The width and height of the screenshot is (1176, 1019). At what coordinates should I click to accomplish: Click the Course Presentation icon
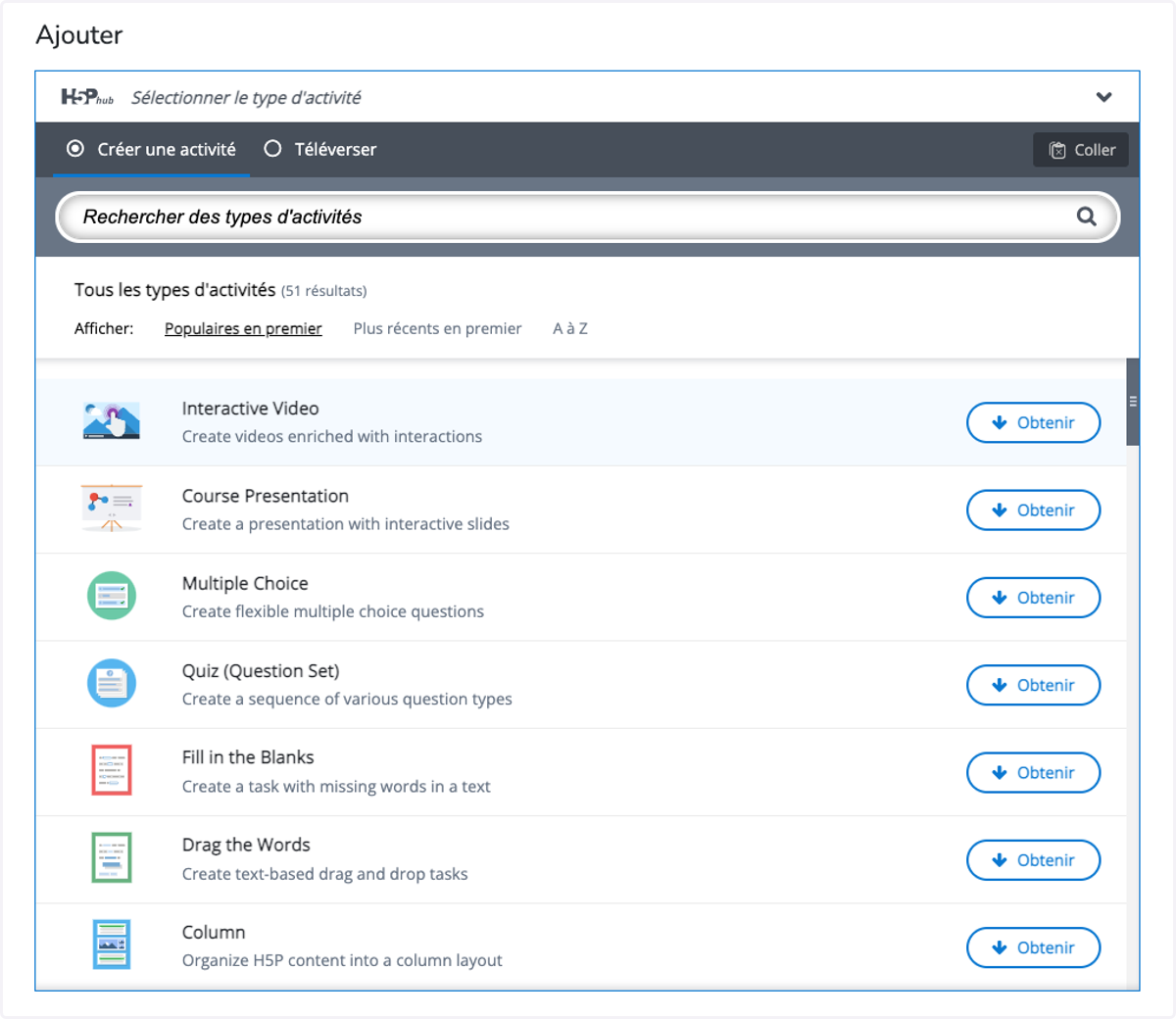(112, 508)
